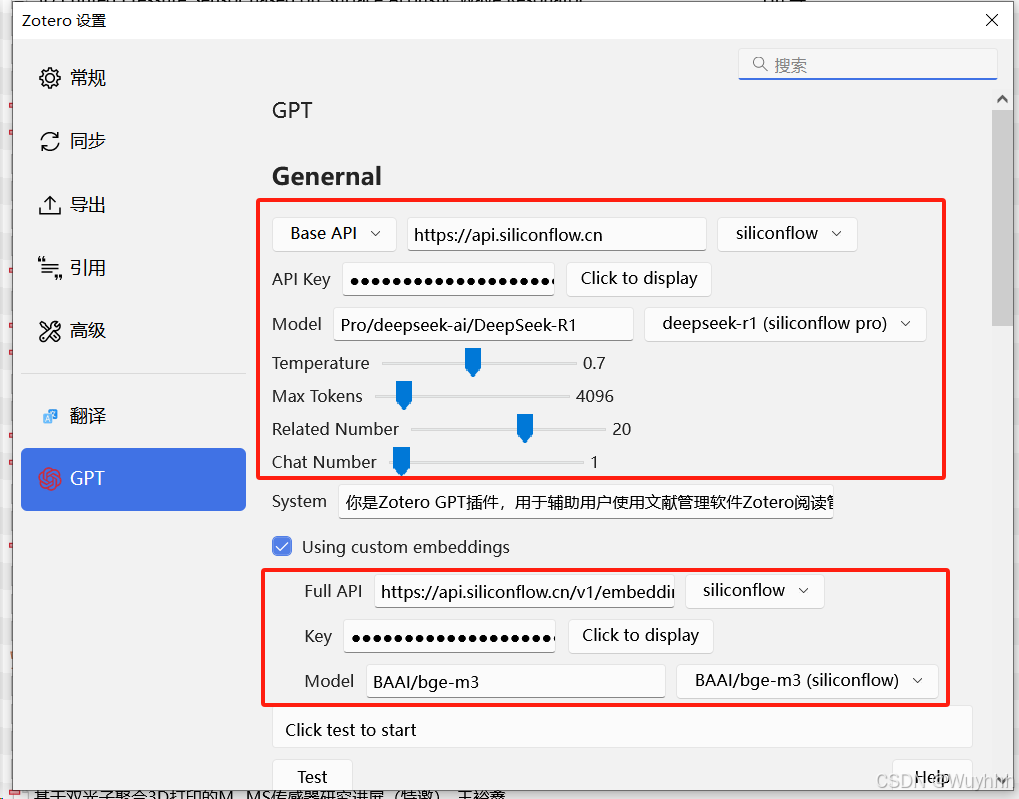Click the Full API embeddings URL field
Screen dimensions: 1019x799
524,592
